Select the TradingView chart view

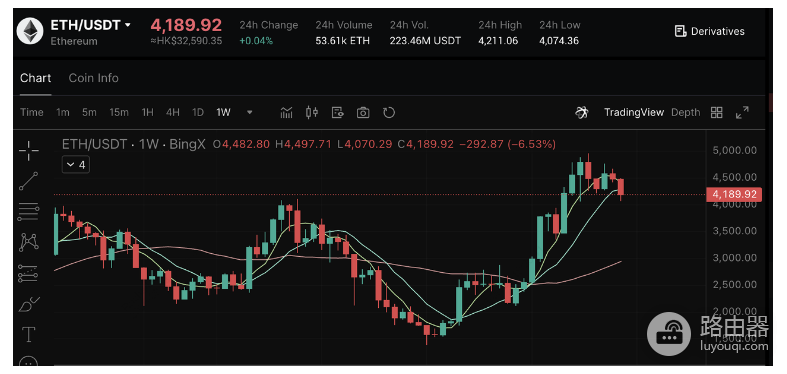(633, 112)
